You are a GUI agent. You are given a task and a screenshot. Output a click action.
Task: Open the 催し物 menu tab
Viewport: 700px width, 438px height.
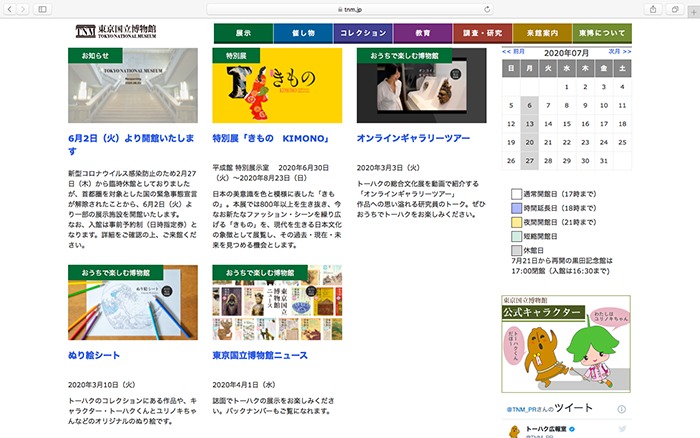click(x=303, y=33)
